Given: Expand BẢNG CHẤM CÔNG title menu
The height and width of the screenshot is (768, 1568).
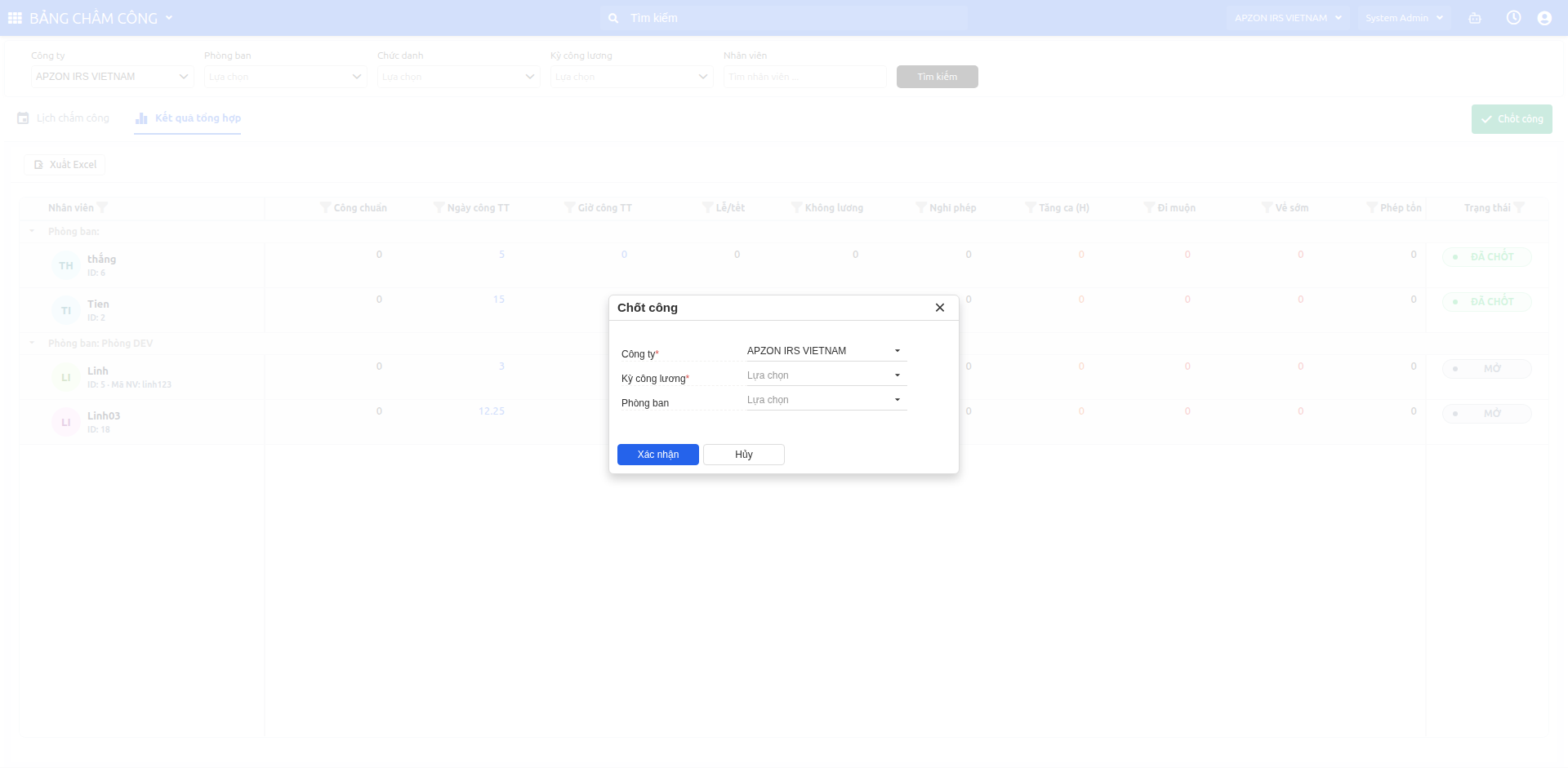Looking at the screenshot, I should click(x=169, y=18).
